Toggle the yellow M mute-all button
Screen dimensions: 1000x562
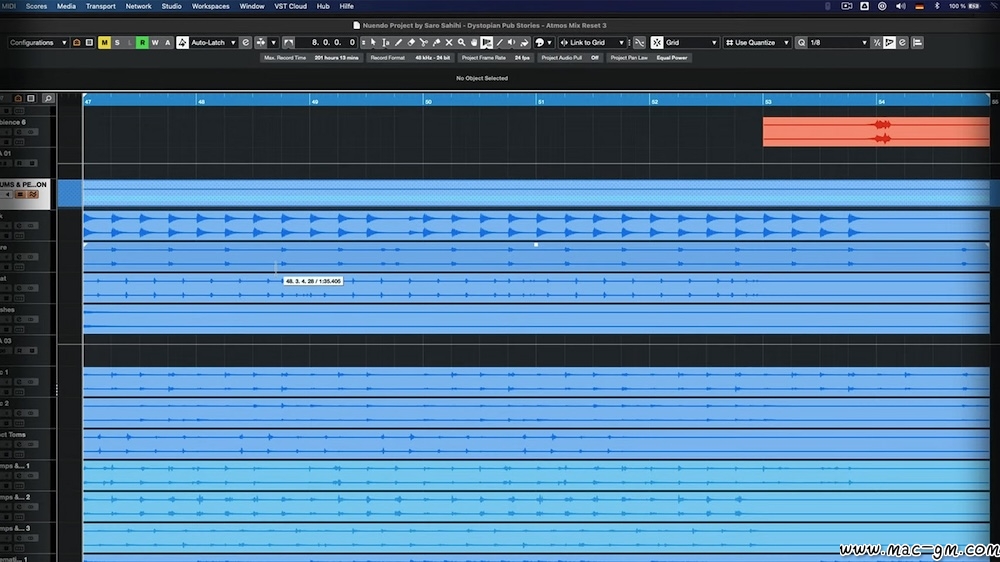[x=105, y=43]
